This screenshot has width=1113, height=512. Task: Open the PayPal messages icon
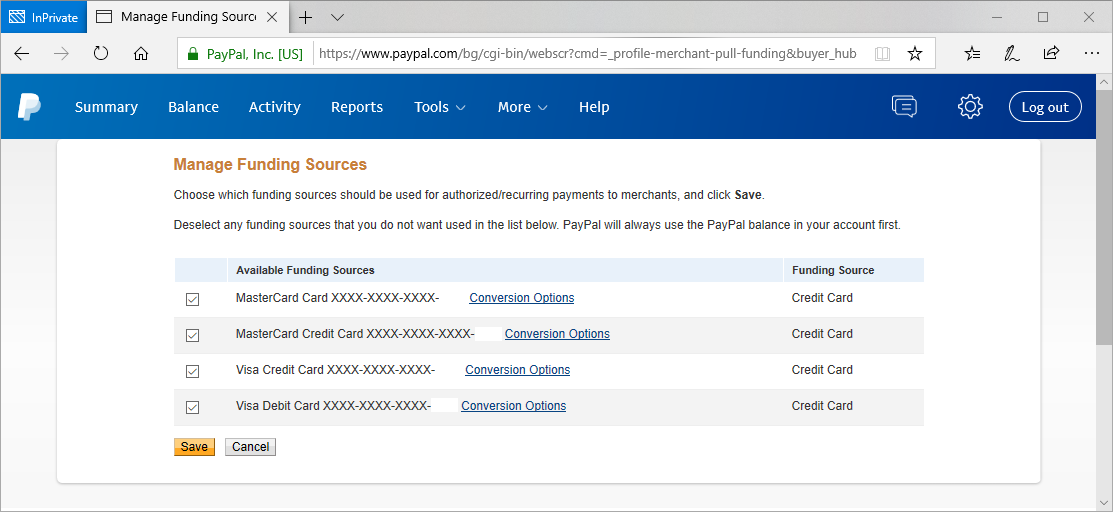click(x=904, y=107)
